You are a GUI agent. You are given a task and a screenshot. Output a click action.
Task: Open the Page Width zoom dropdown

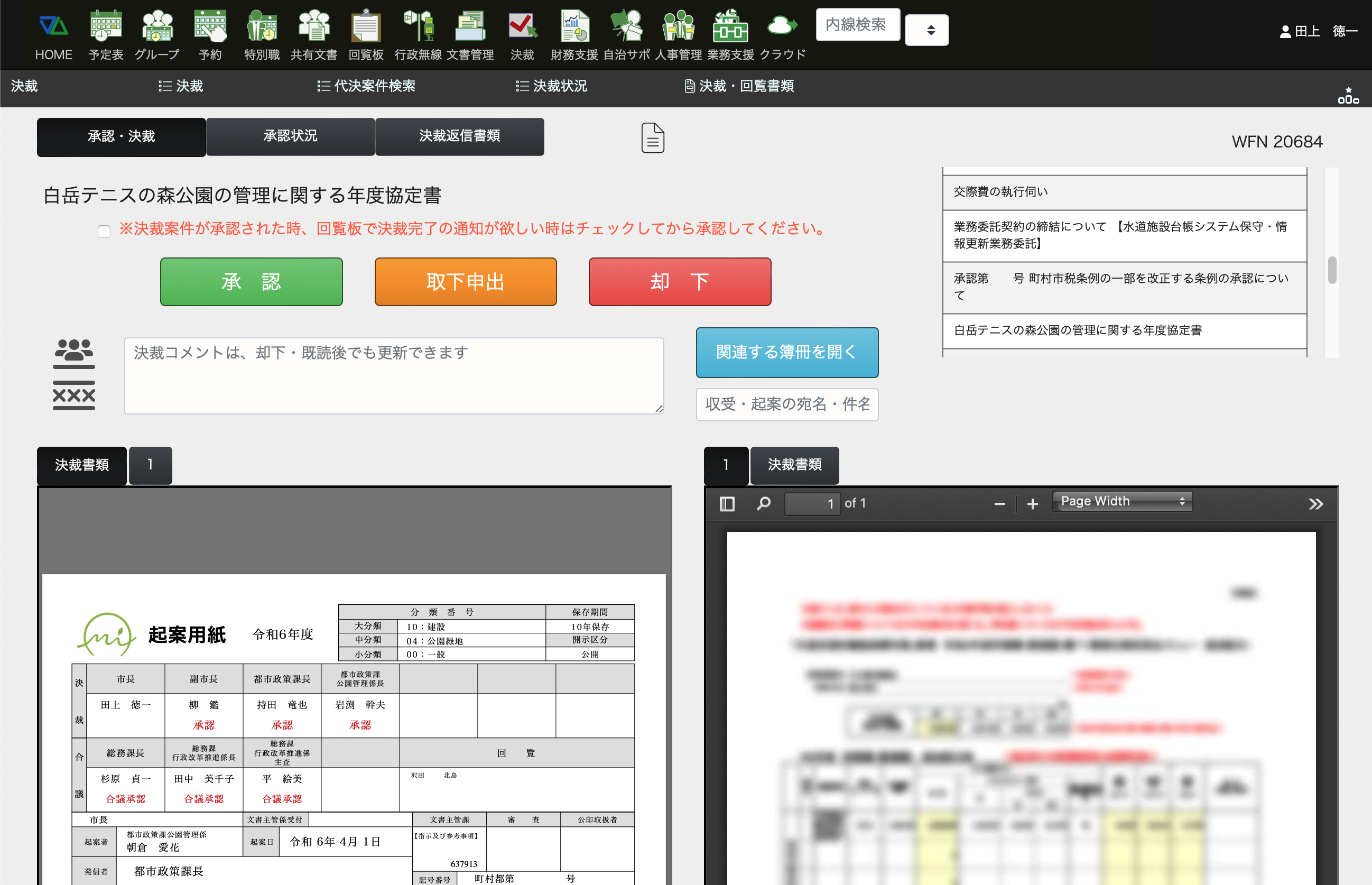[1122, 502]
